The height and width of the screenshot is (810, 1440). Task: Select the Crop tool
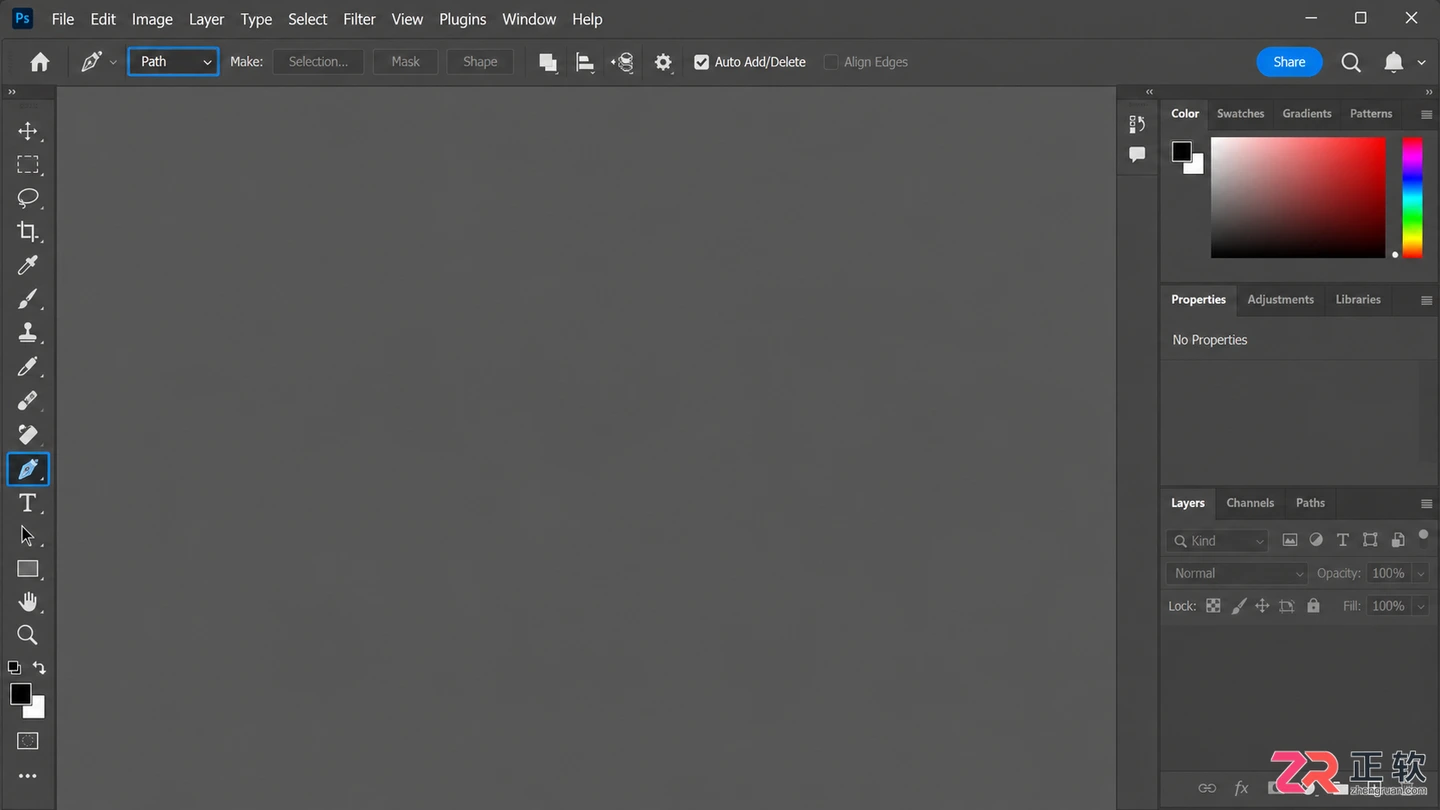pos(28,232)
